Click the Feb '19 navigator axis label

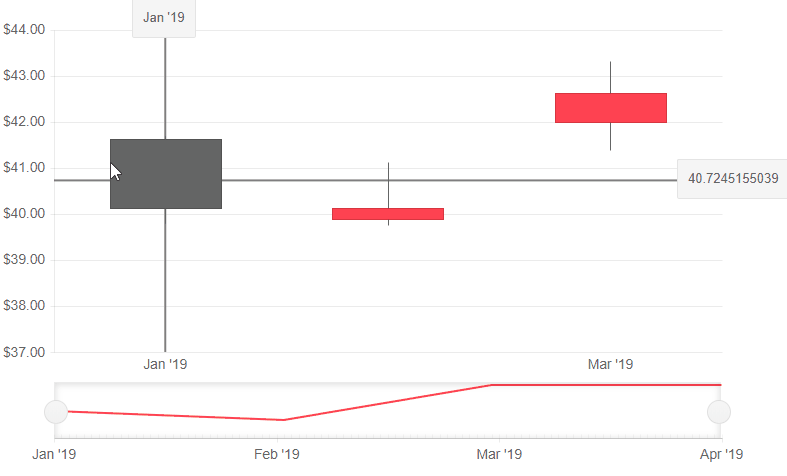pyautogui.click(x=277, y=455)
